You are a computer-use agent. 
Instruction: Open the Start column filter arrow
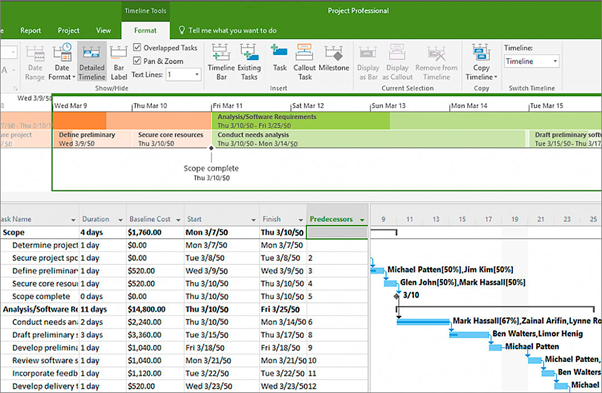[x=253, y=220]
